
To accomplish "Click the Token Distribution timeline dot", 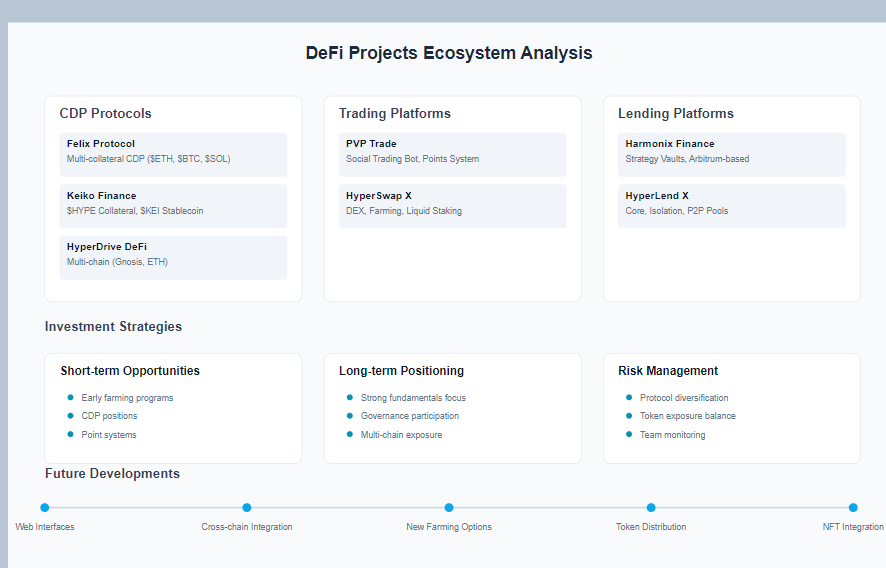I will 651,508.
